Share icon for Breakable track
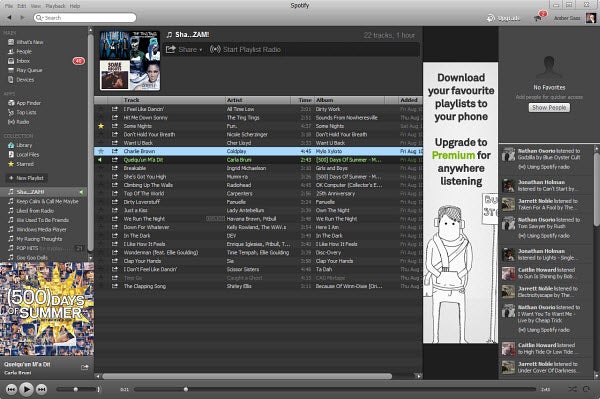Screen dimensions: 600x399 [114, 168]
